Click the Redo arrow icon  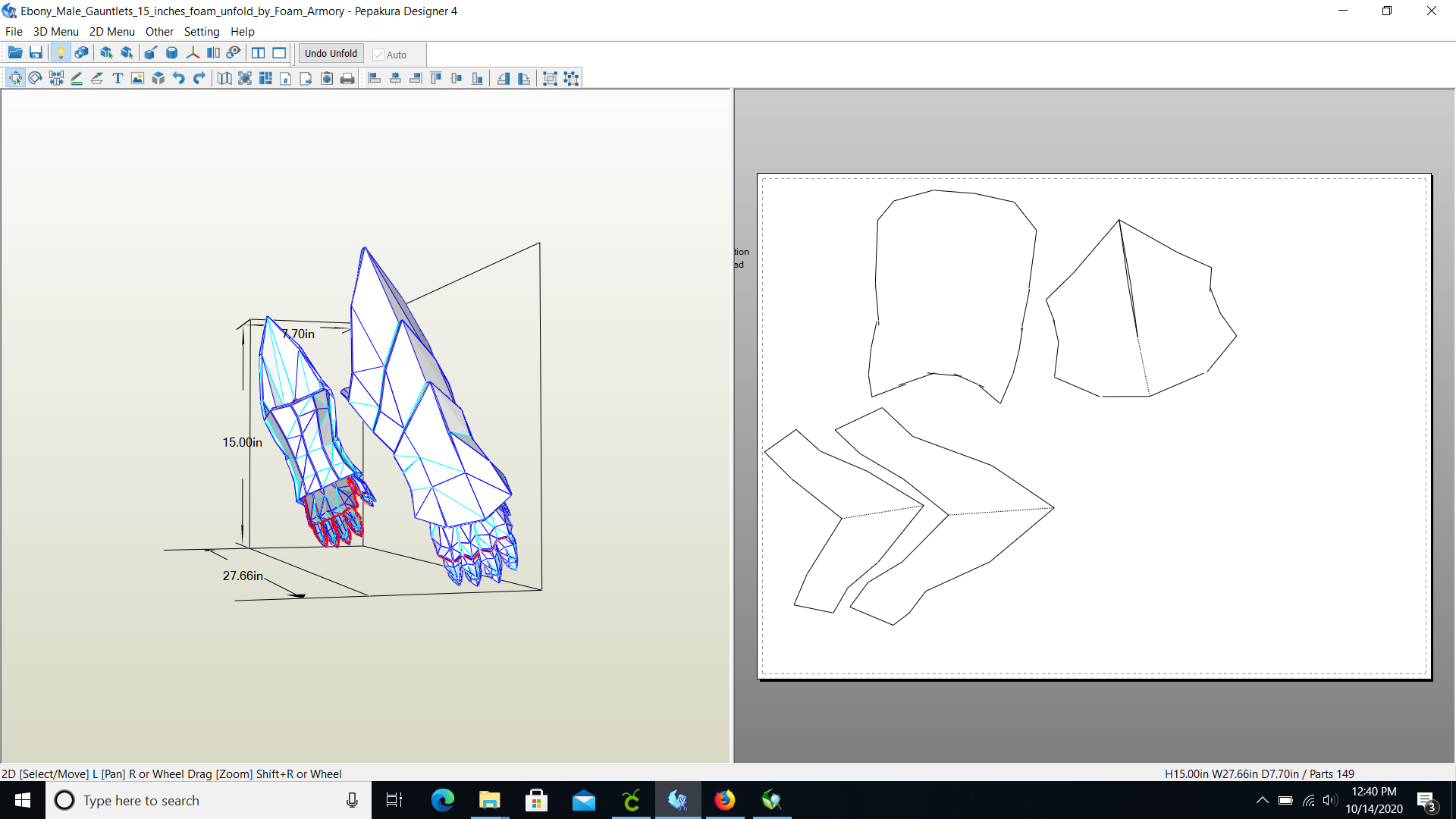click(199, 77)
